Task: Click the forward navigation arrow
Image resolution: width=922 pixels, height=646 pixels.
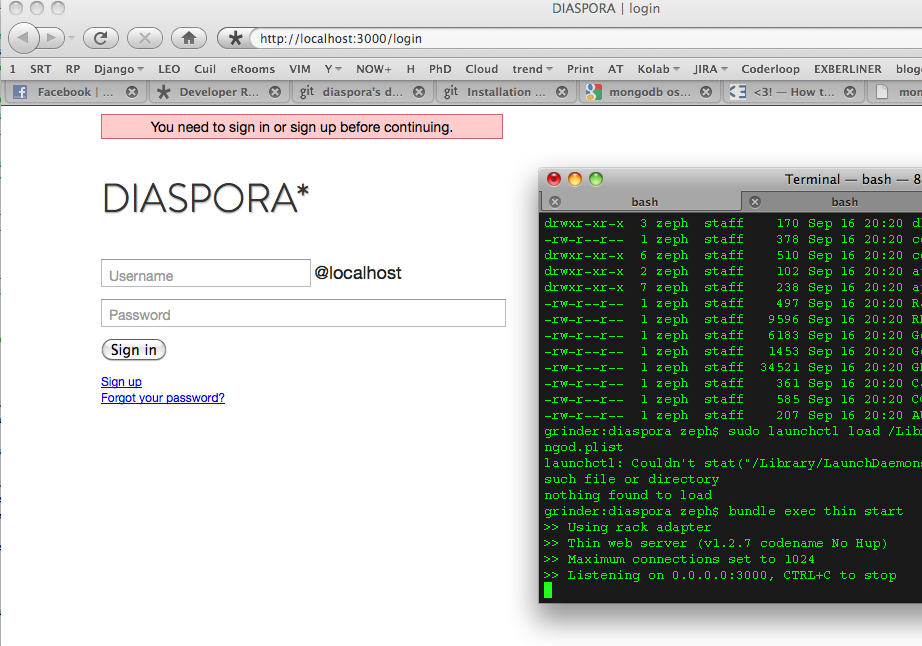Action: point(51,38)
